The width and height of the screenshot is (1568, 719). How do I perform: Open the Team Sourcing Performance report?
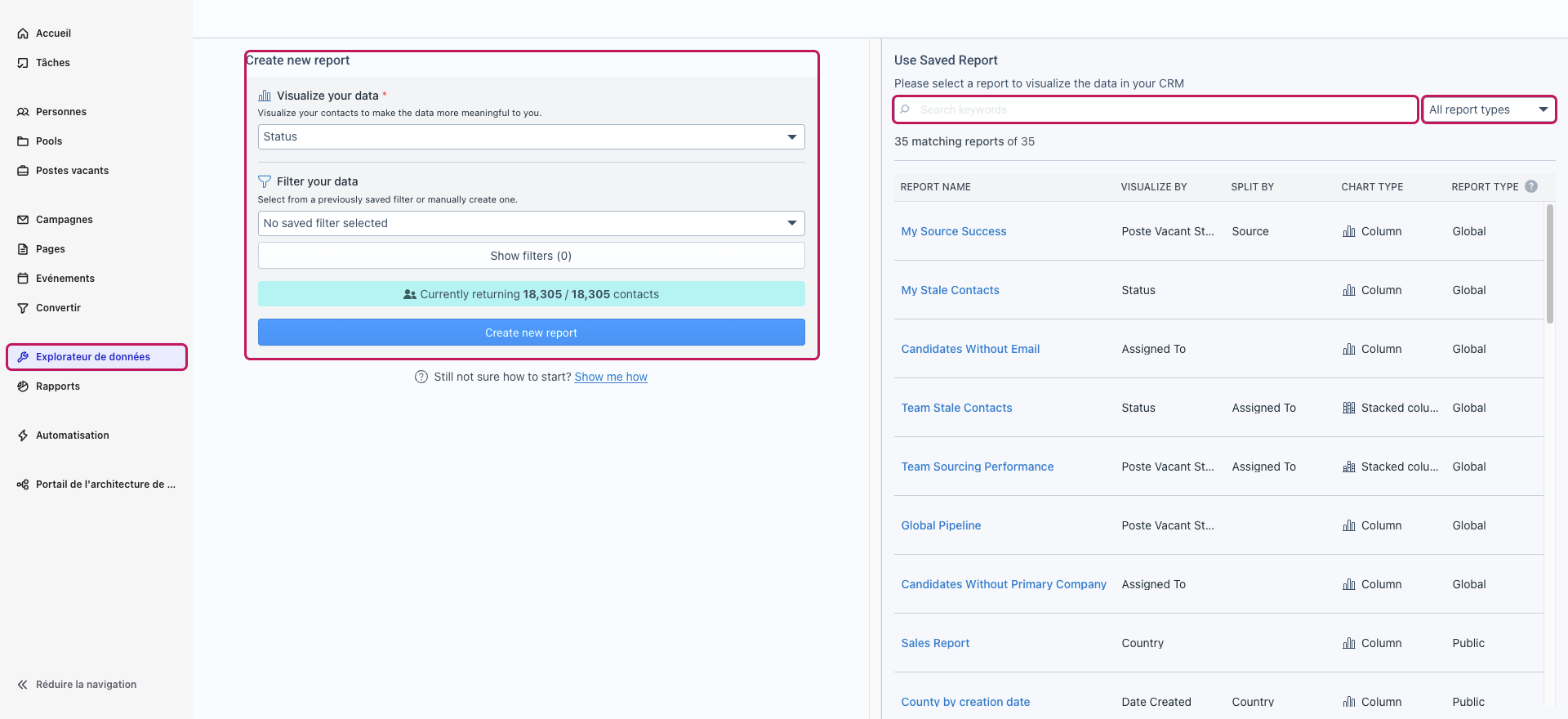click(977, 467)
